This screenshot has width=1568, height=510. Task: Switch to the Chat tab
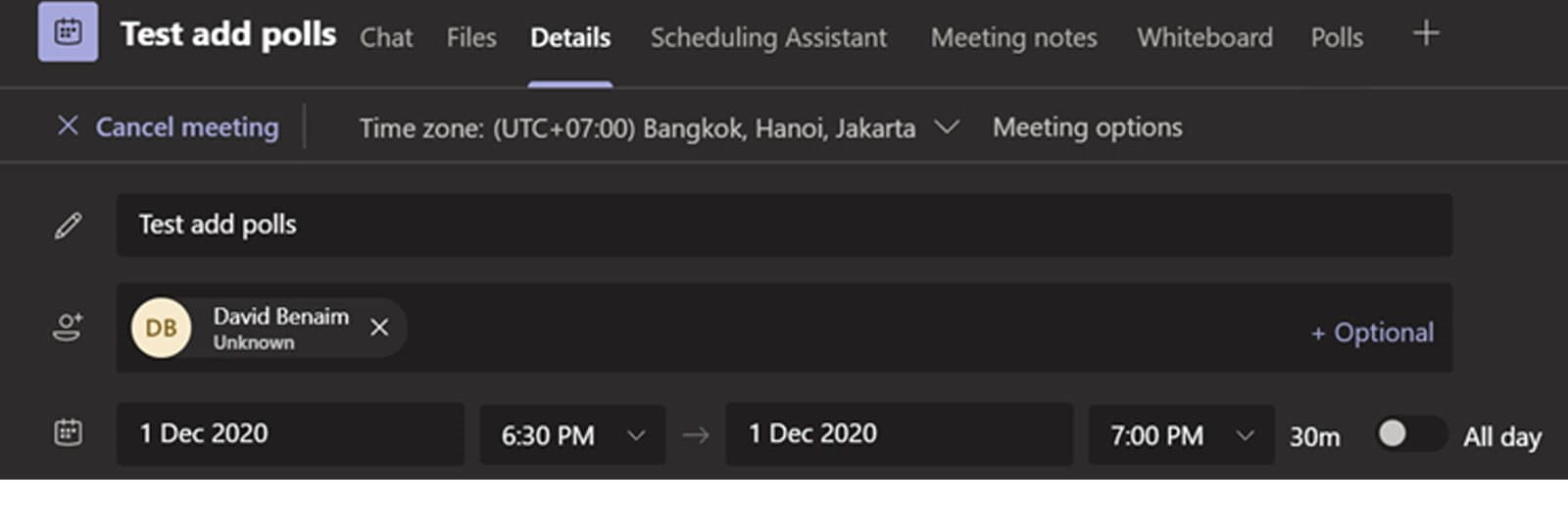386,37
